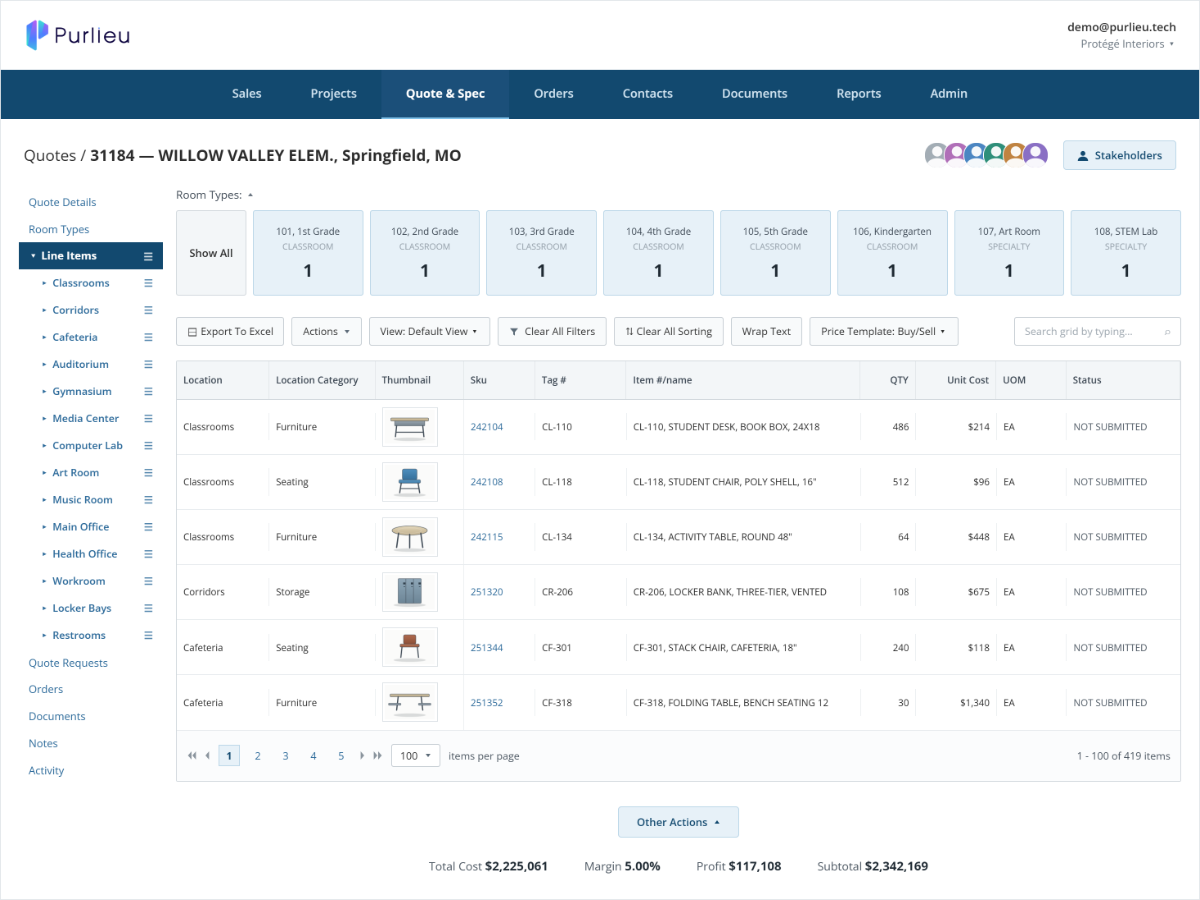The width and height of the screenshot is (1200, 900).
Task: Click Clear All Filters button
Action: (x=552, y=332)
